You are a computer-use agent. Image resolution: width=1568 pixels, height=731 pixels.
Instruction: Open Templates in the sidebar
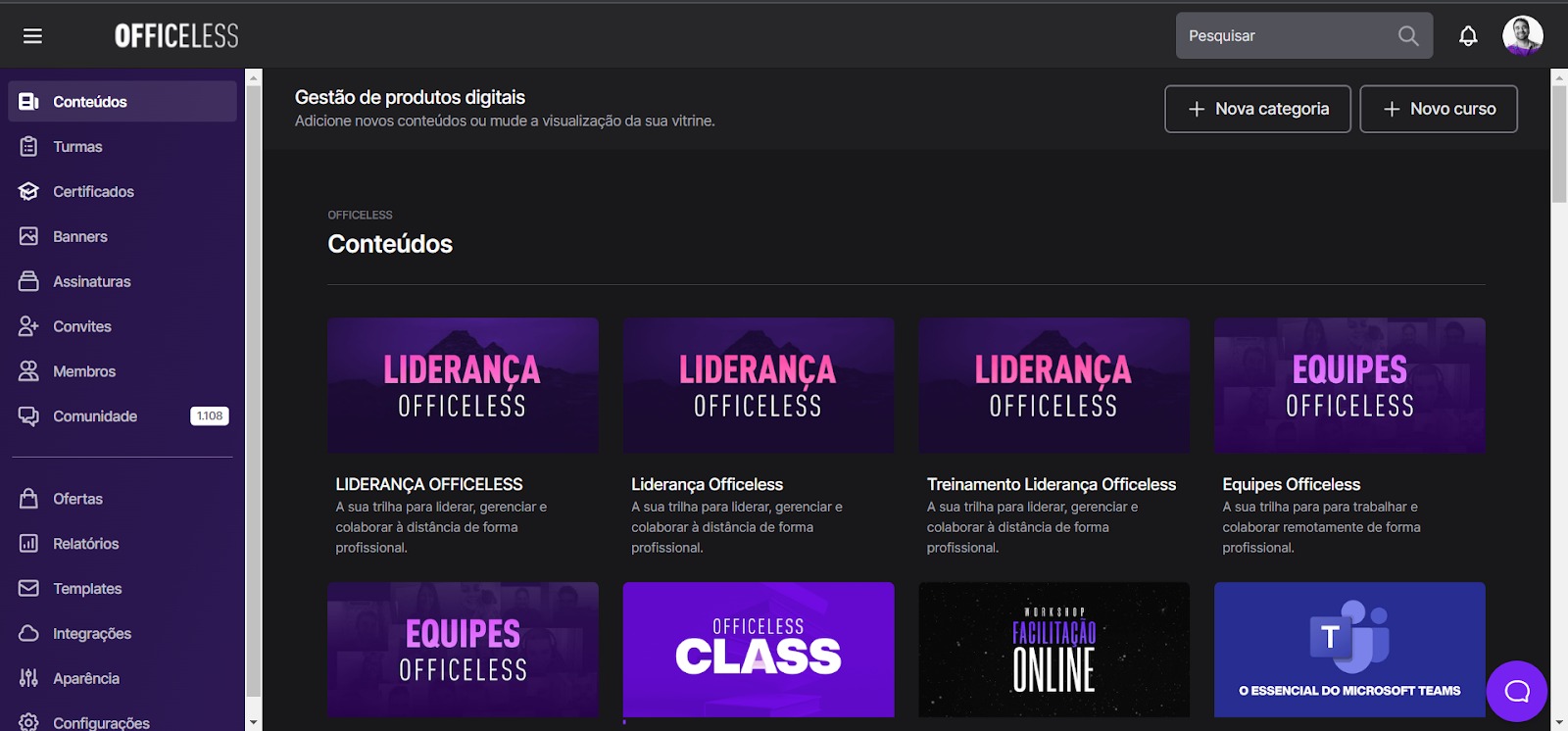(122, 589)
